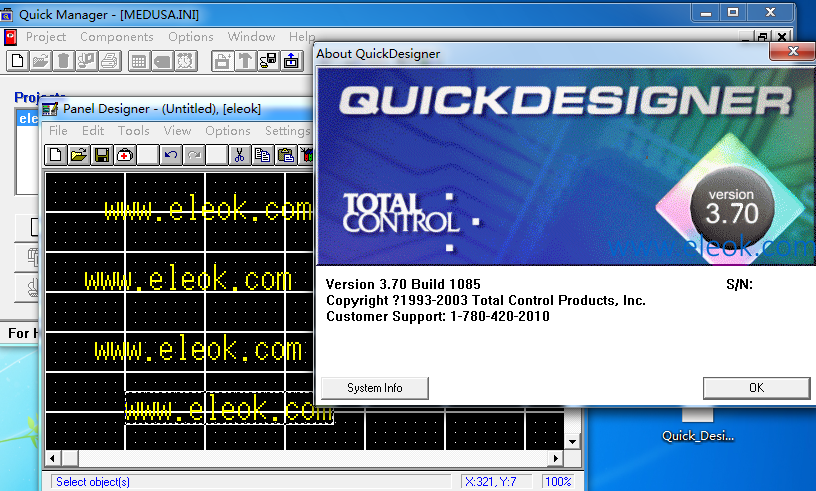
Task: Click the Copyright Total Control Products line
Action: coord(486,300)
